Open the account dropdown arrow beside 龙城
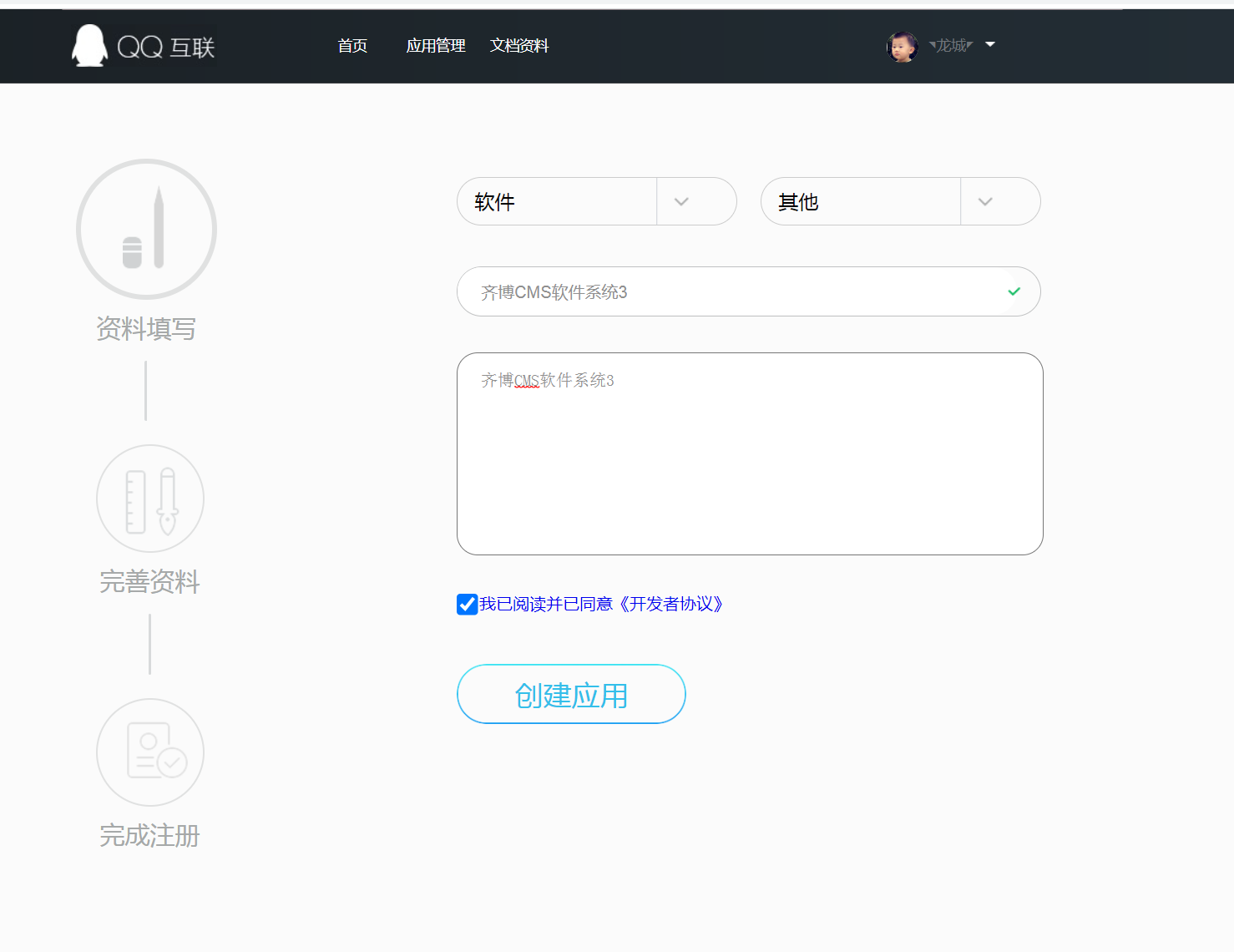 point(990,44)
